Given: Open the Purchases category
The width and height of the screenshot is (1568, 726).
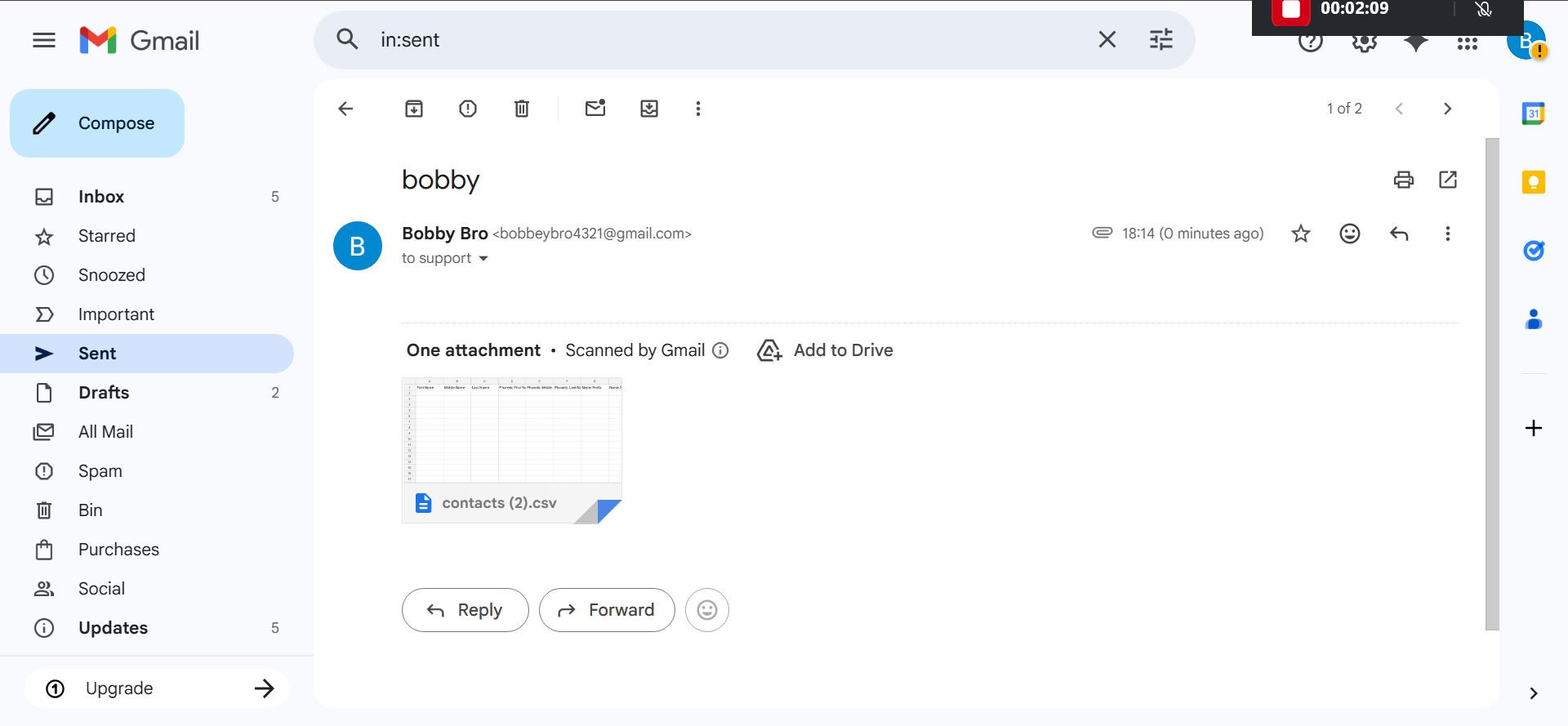Looking at the screenshot, I should pos(147,550).
